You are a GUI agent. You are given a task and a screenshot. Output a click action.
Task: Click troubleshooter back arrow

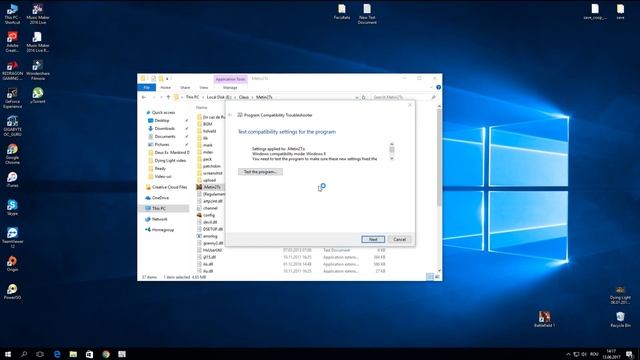pos(230,115)
